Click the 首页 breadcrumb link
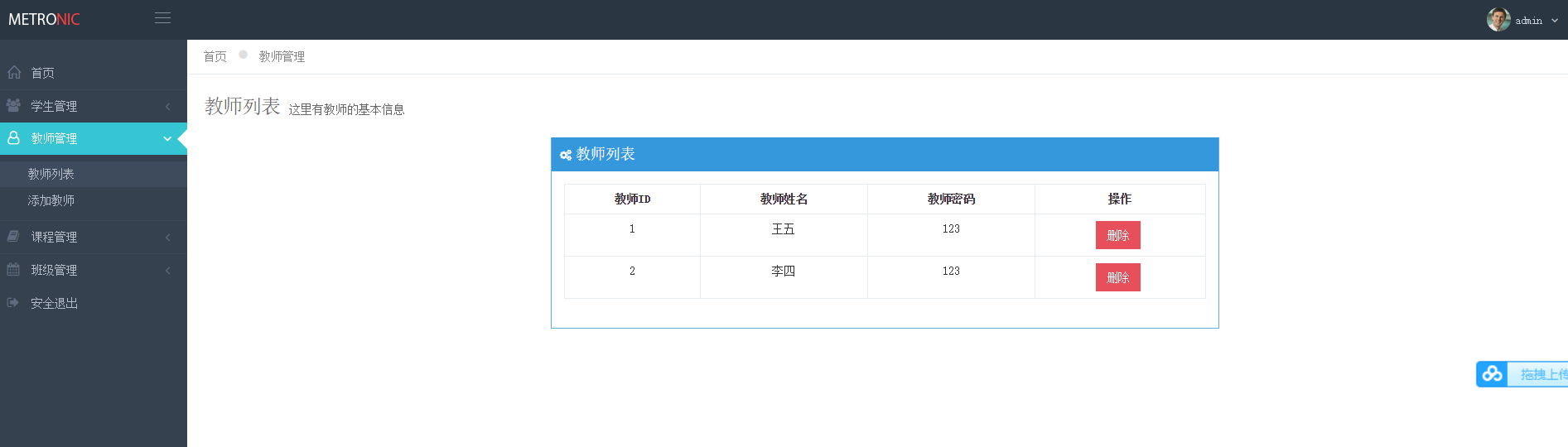 tap(215, 56)
